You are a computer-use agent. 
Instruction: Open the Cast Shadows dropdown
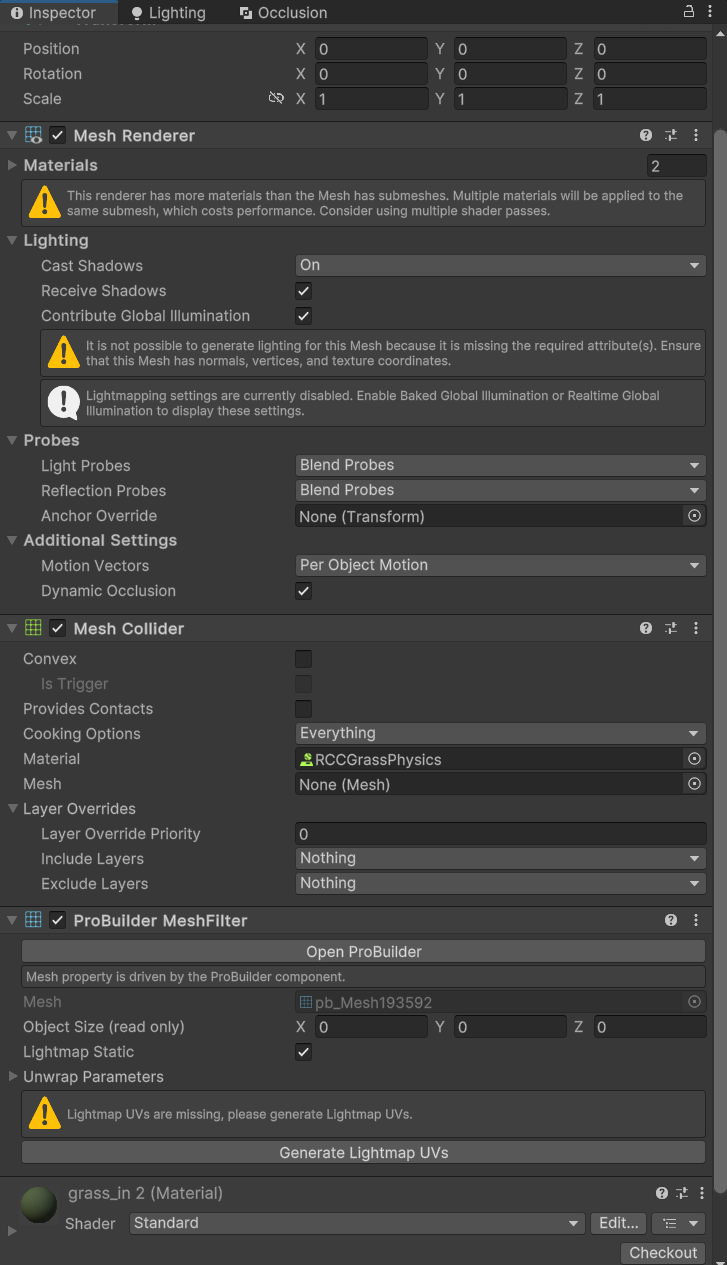pos(501,266)
